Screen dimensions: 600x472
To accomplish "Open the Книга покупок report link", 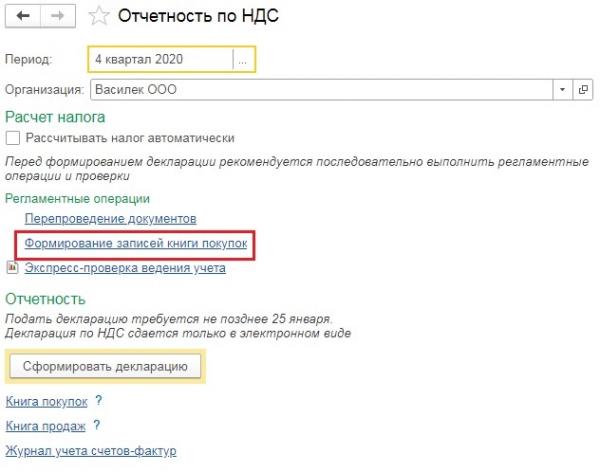I will [46, 401].
